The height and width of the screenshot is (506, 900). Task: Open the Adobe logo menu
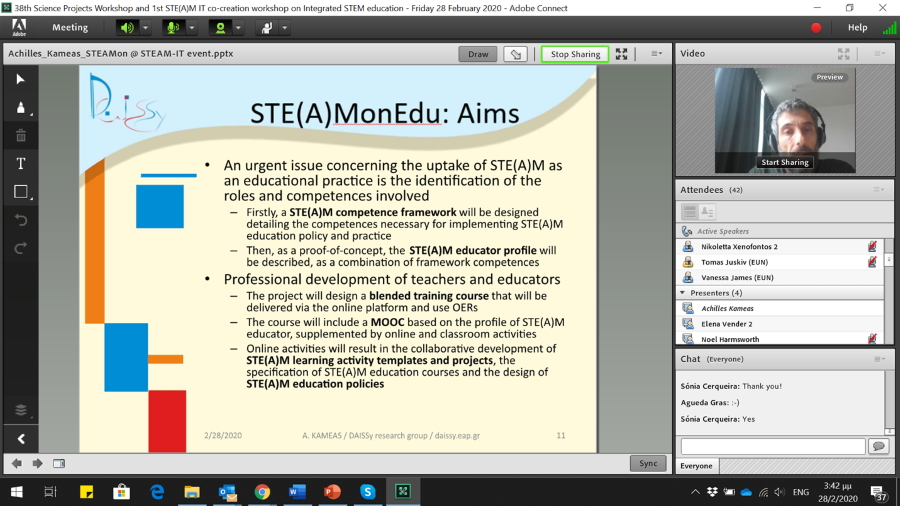pos(19,27)
